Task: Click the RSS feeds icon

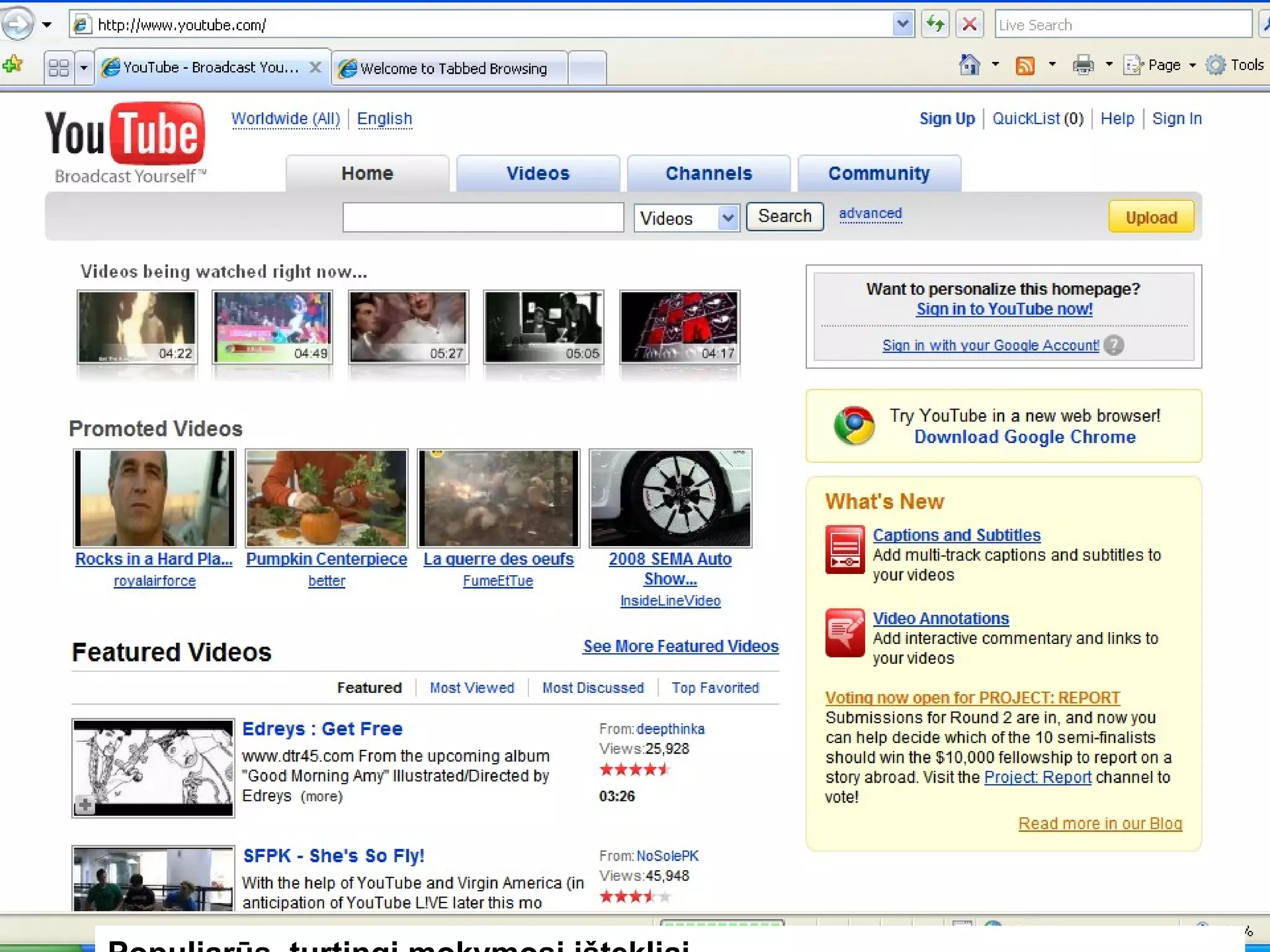Action: tap(1024, 65)
